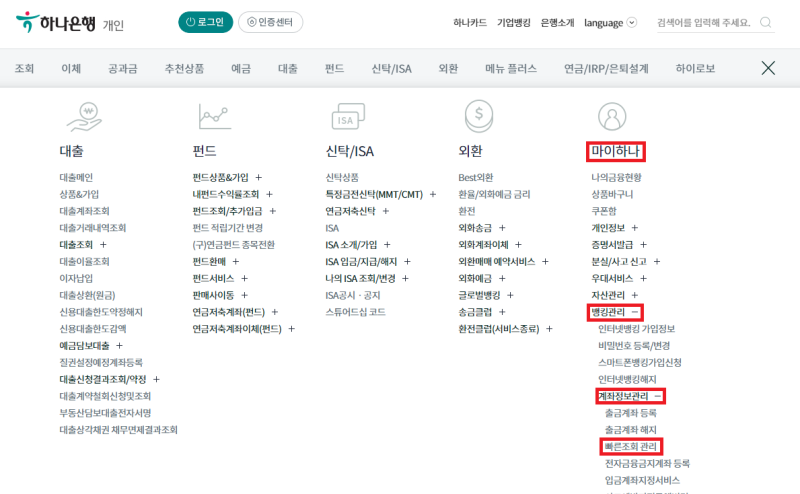Open the language dropdown
The image size is (800, 494).
pos(610,22)
